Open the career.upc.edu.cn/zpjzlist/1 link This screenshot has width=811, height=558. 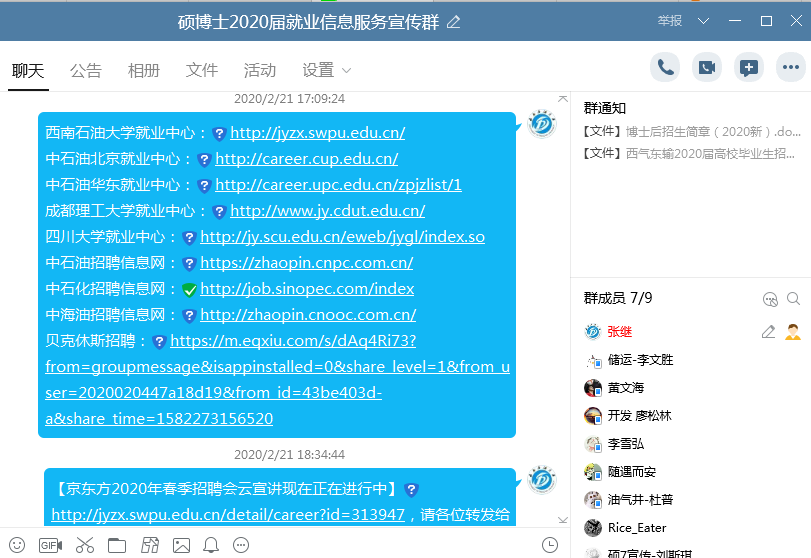338,185
